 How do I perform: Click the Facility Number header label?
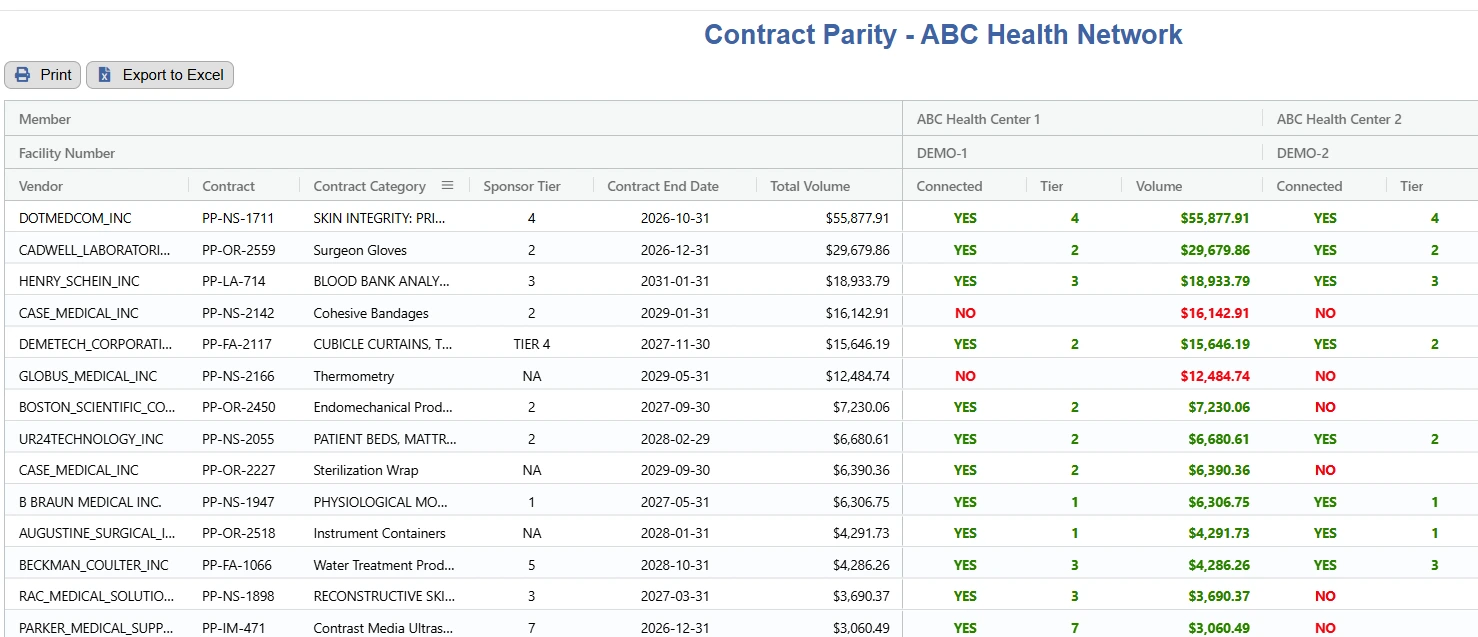tap(67, 153)
